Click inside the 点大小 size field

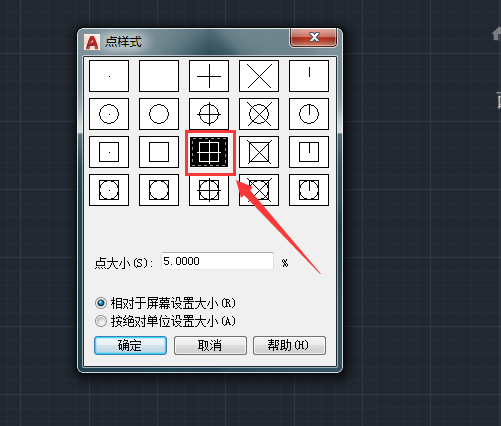217,261
